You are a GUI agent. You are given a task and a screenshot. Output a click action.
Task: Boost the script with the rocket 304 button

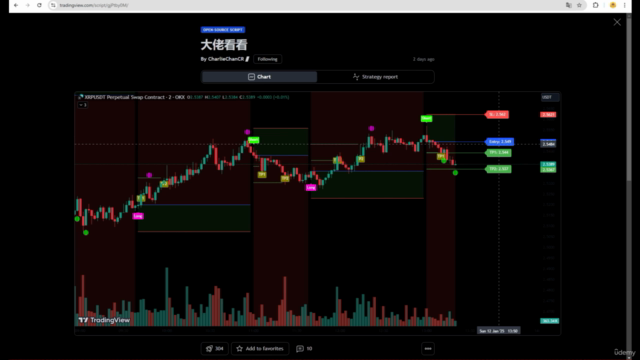coord(215,349)
